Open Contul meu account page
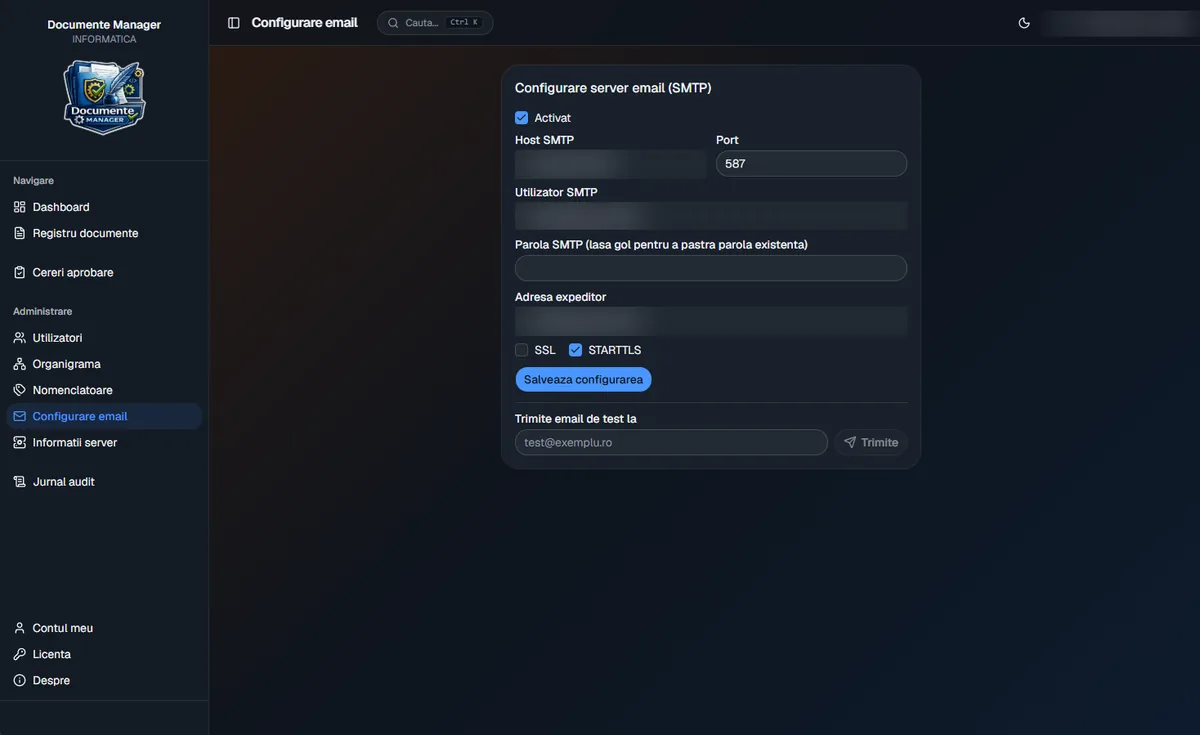 [104, 628]
